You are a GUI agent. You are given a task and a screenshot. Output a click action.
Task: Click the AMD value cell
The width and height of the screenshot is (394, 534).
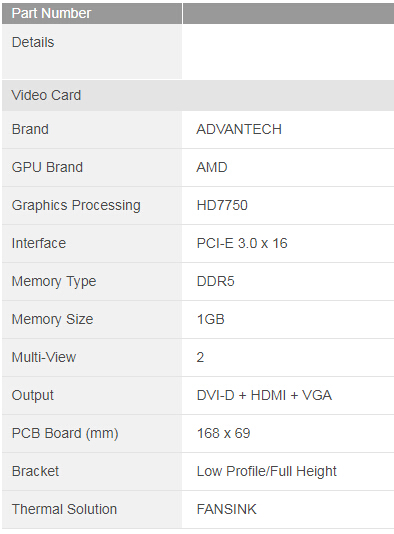coord(288,167)
